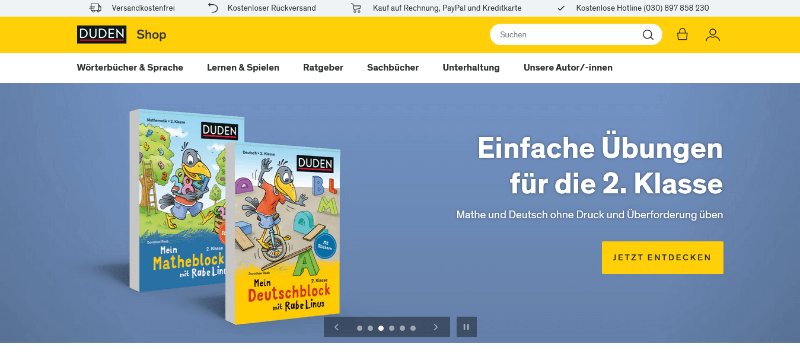Open the Unterhaltung menu
800x364 pixels.
471,67
